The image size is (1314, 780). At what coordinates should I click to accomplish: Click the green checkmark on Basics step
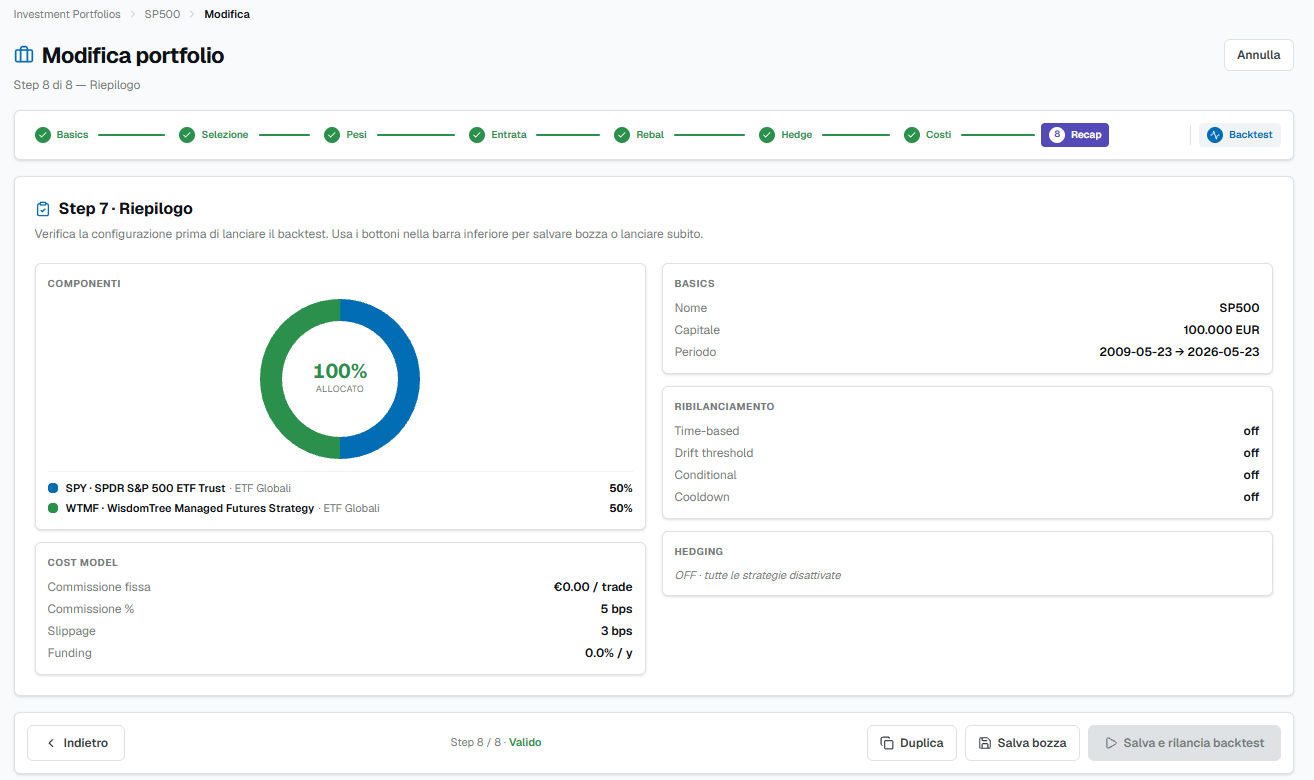(42, 135)
